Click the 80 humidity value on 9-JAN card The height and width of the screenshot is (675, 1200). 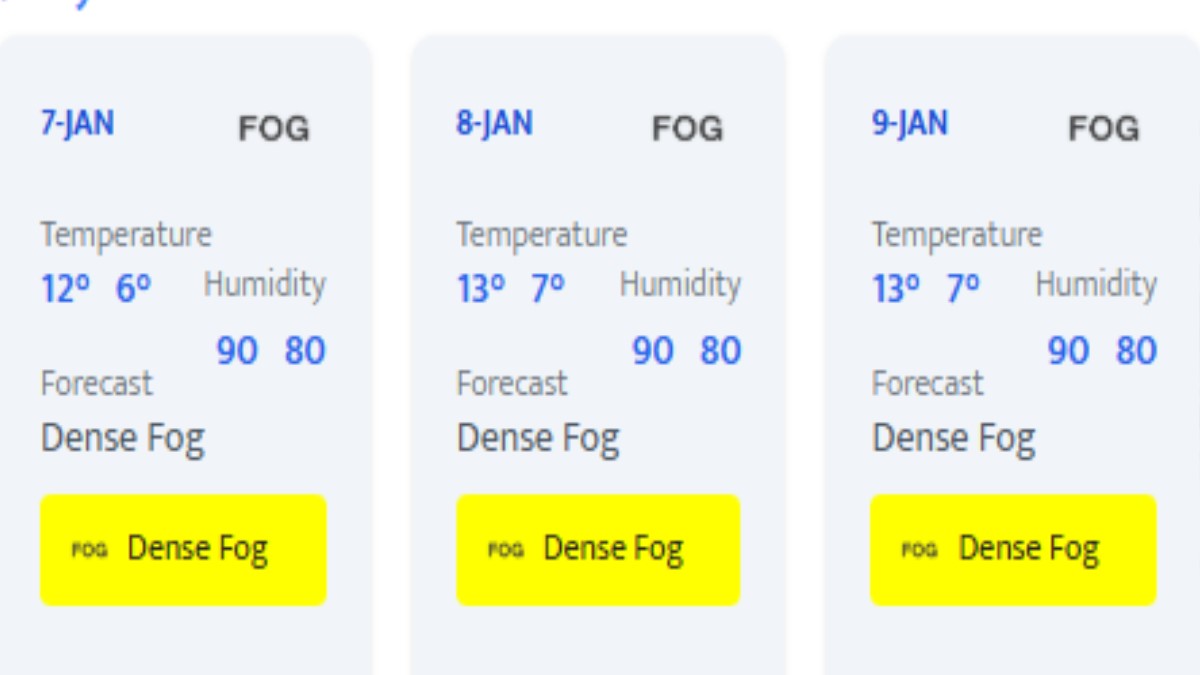pos(1136,351)
